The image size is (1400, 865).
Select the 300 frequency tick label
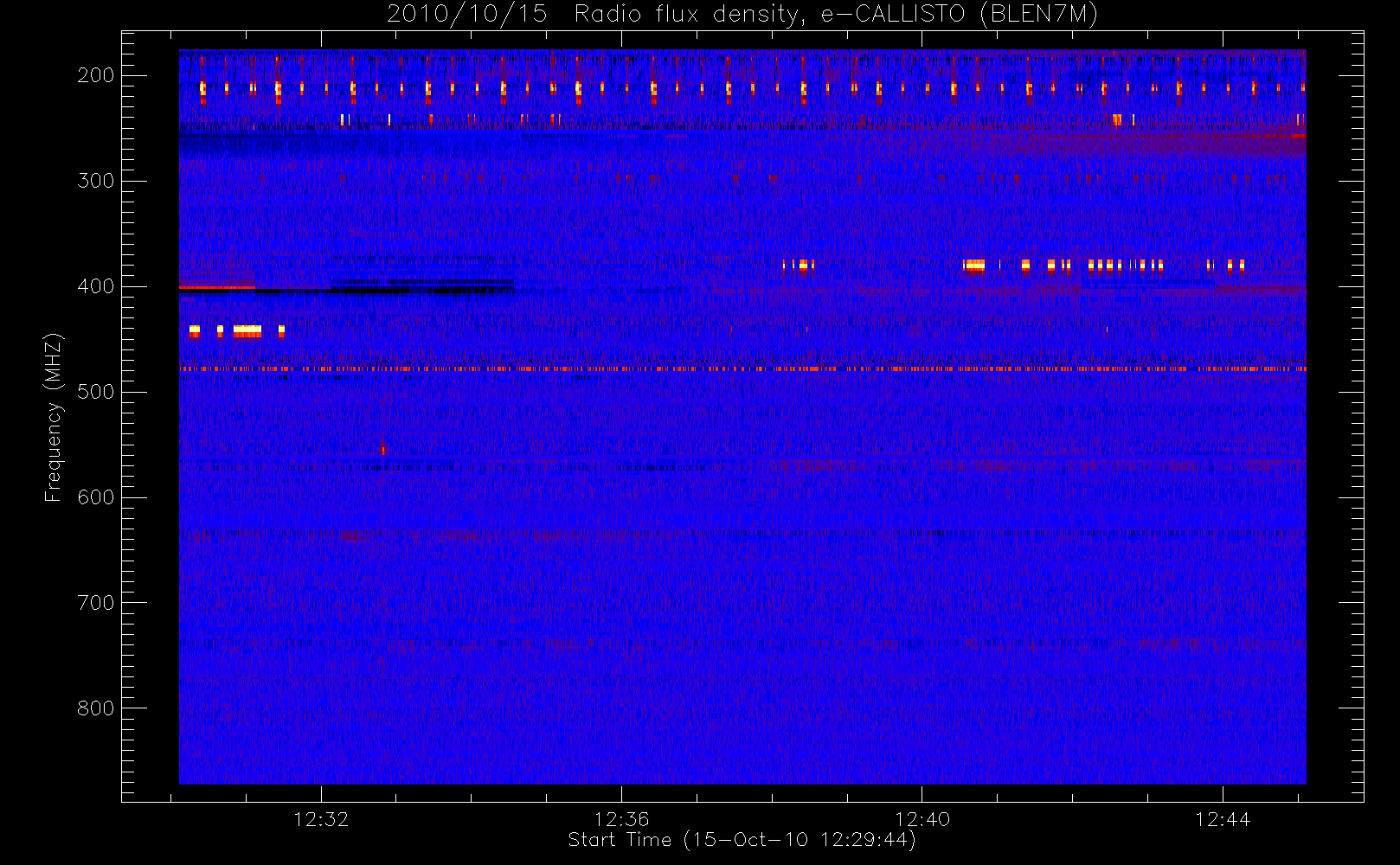[x=96, y=181]
